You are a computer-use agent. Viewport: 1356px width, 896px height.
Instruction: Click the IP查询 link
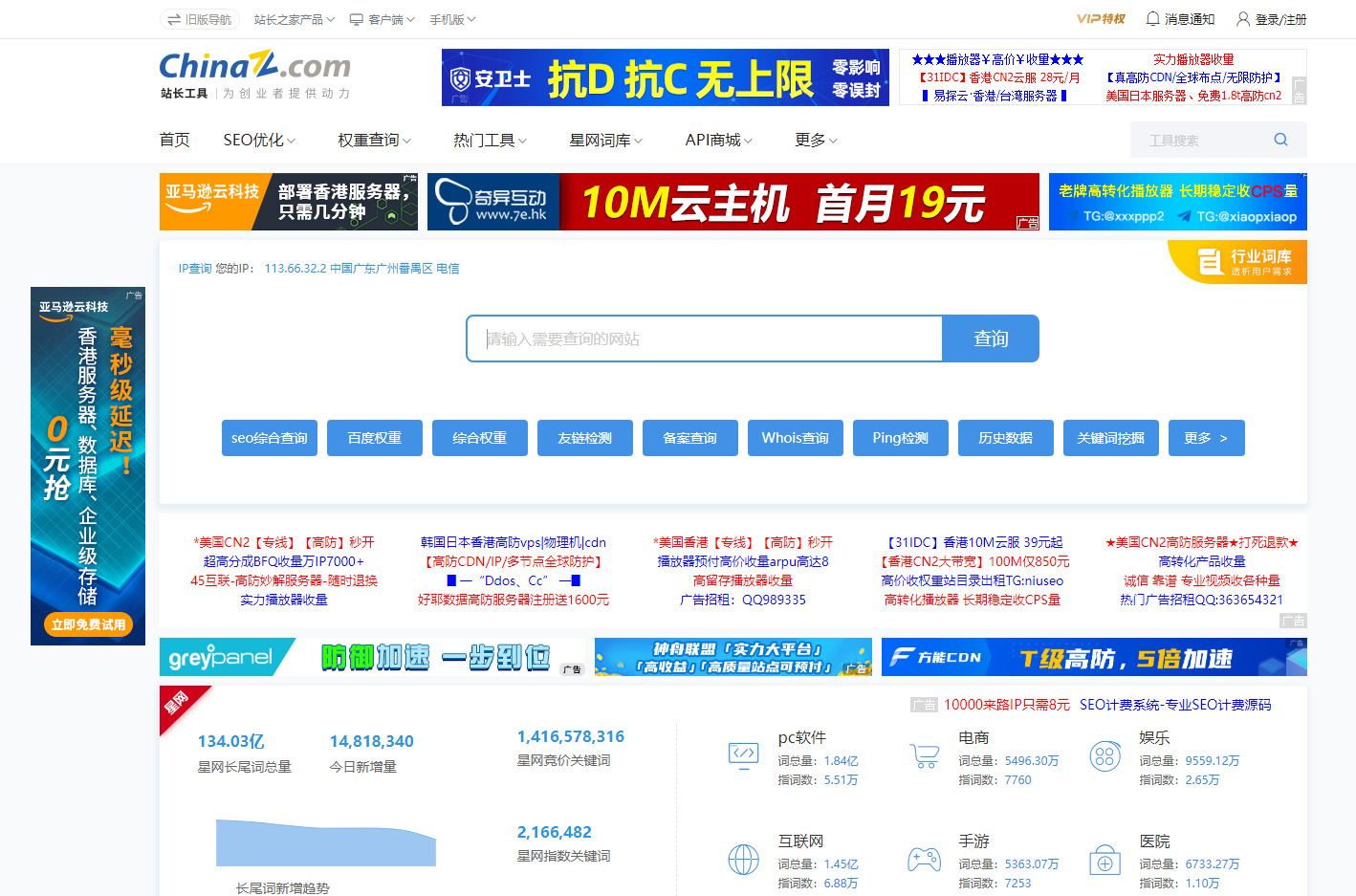(x=195, y=269)
